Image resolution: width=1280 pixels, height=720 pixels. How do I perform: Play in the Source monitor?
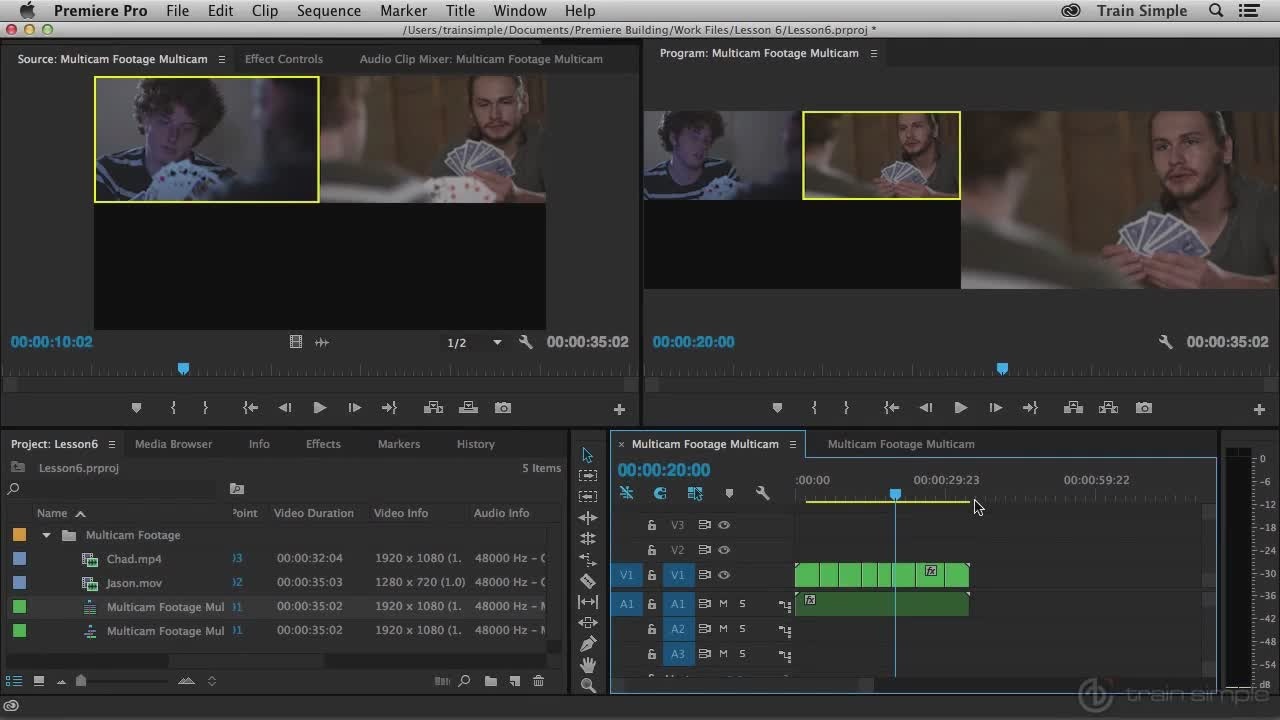click(x=320, y=408)
